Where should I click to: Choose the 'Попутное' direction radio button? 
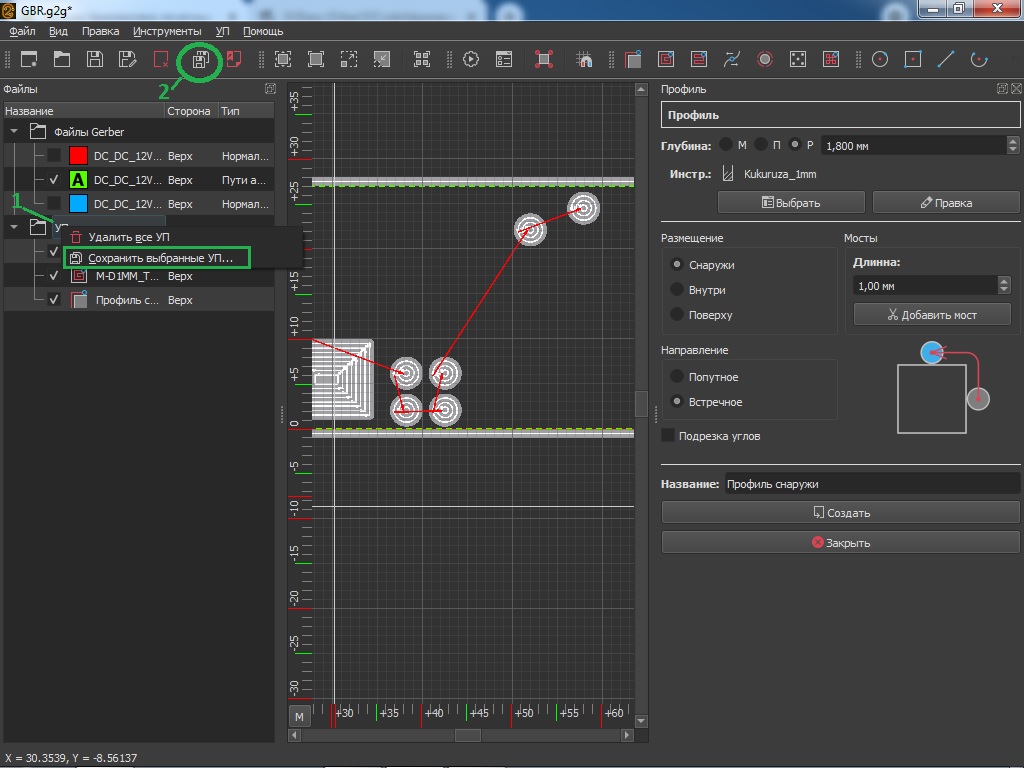click(677, 377)
